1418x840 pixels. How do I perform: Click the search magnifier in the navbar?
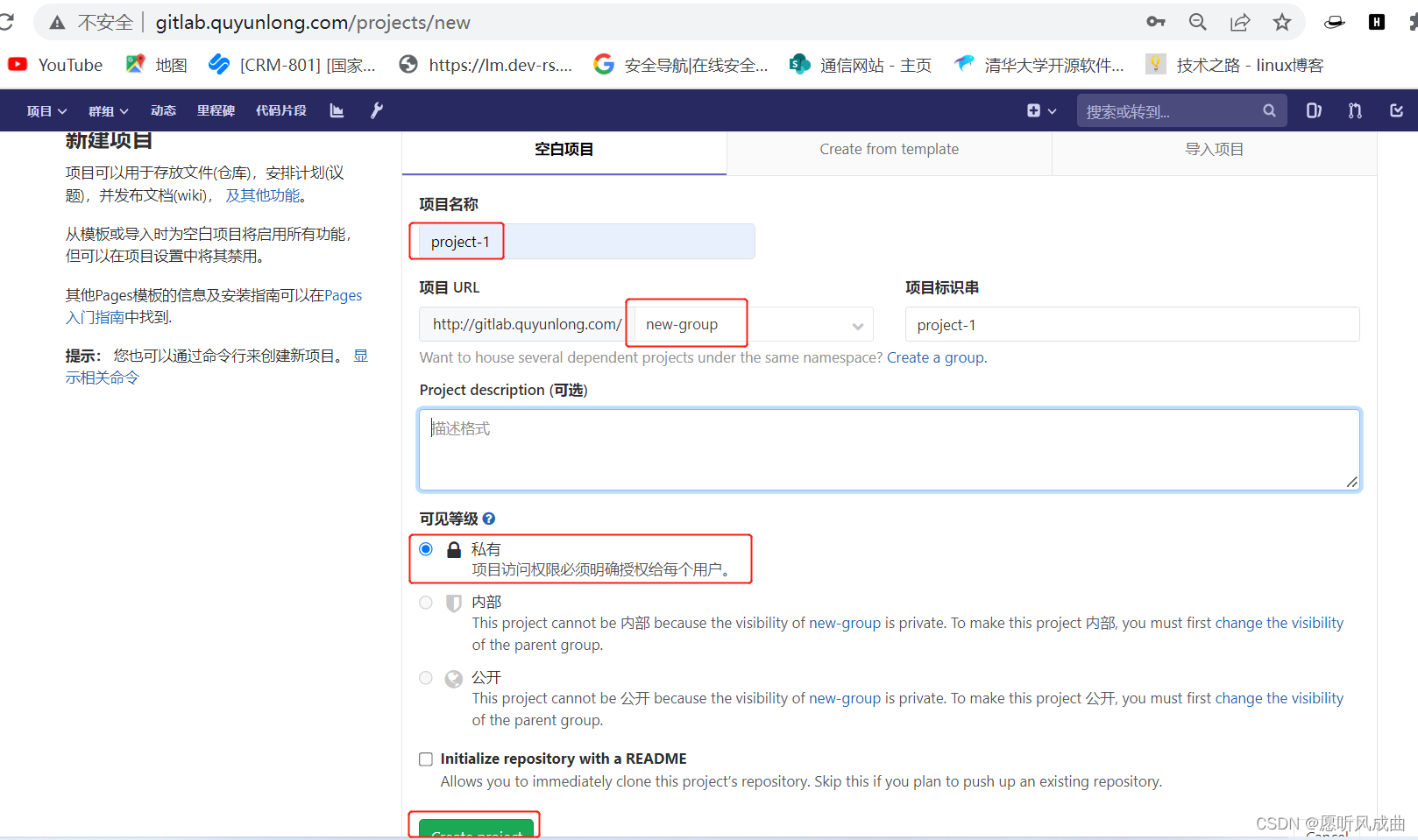[1269, 110]
